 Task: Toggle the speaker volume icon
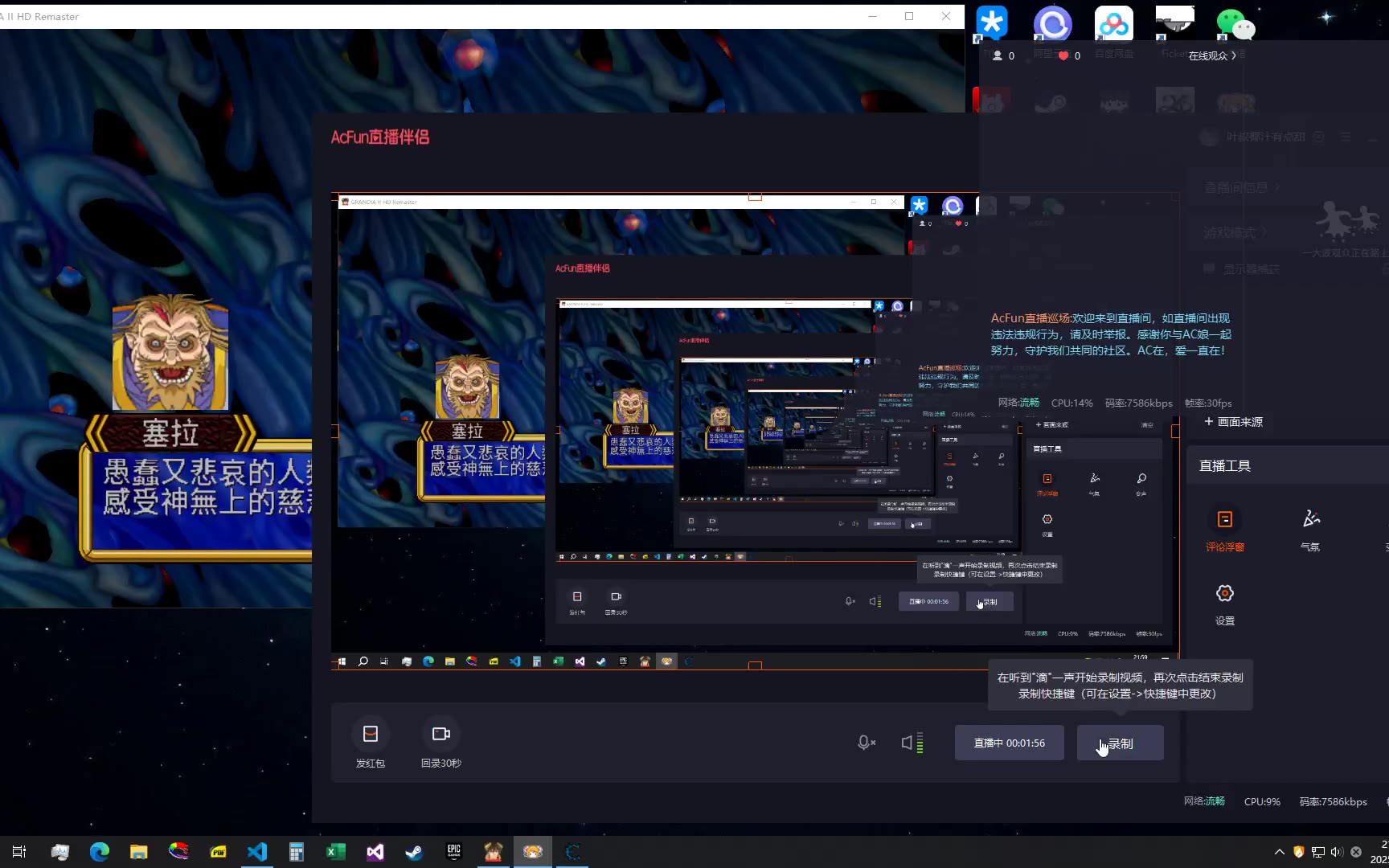point(912,743)
